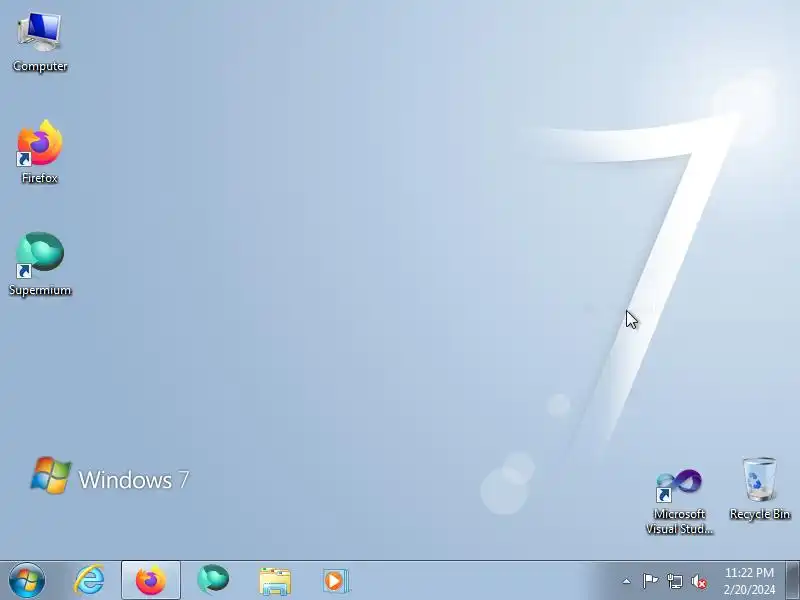This screenshot has width=800, height=600.
Task: Select the Firefox desktop shortcut
Action: pos(40,152)
